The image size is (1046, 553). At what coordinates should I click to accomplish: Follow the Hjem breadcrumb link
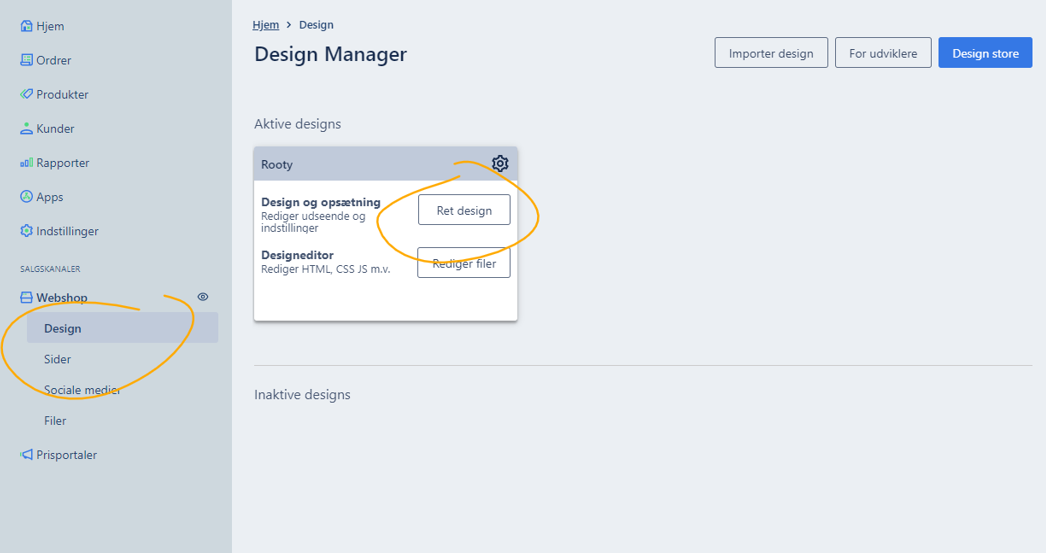[266, 25]
